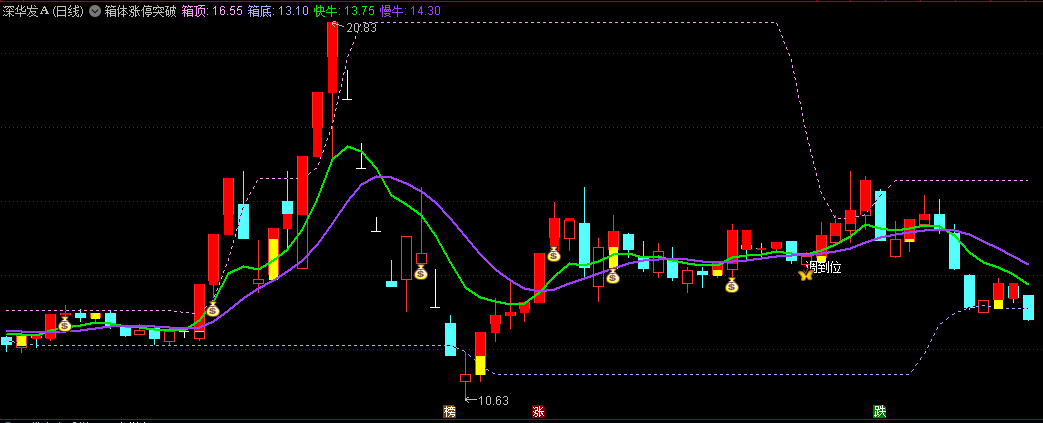1043x423 pixels.
Task: Click the second money bag icon from left
Action: tap(212, 309)
